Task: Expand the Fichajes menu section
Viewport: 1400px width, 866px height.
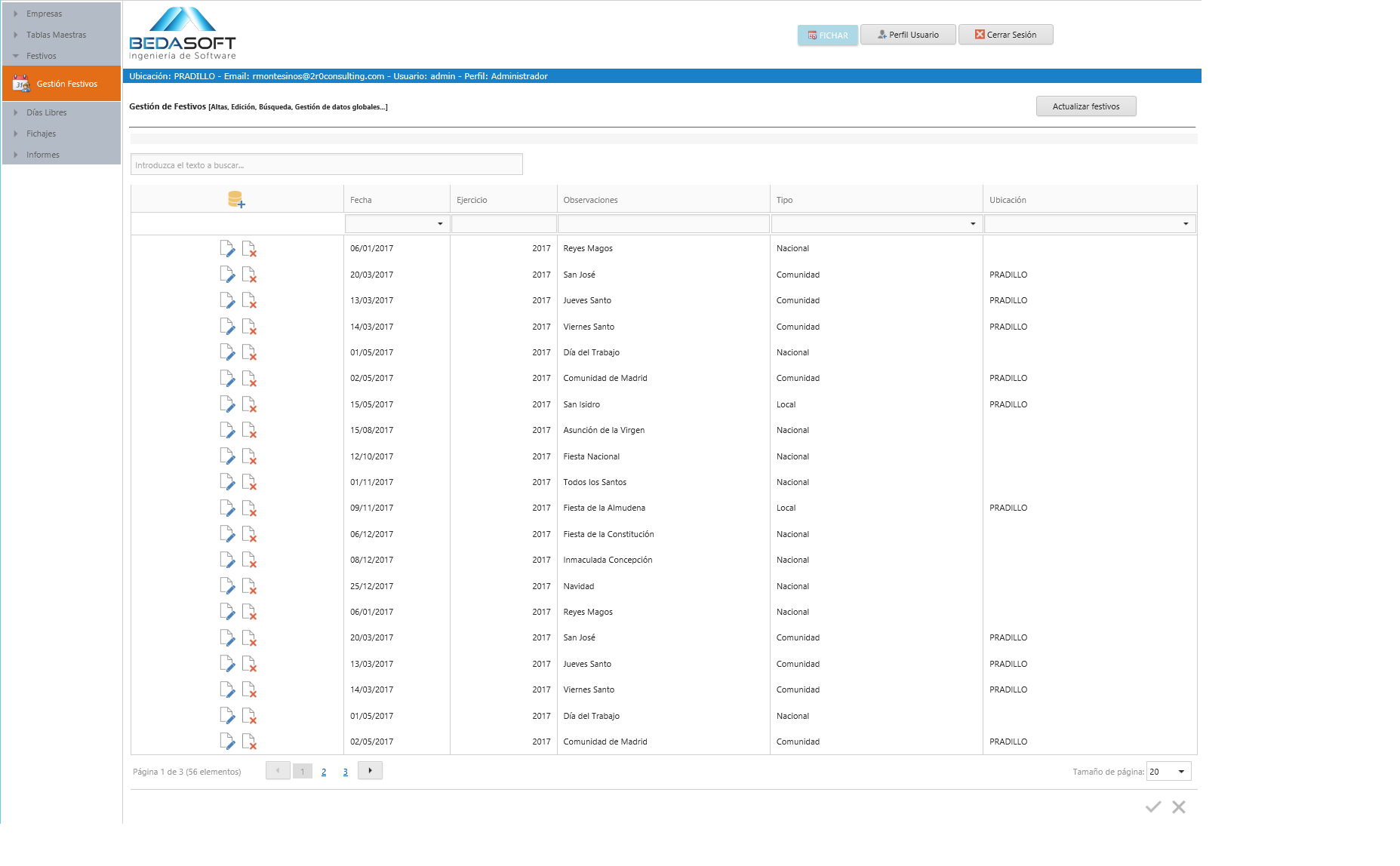Action: click(42, 134)
